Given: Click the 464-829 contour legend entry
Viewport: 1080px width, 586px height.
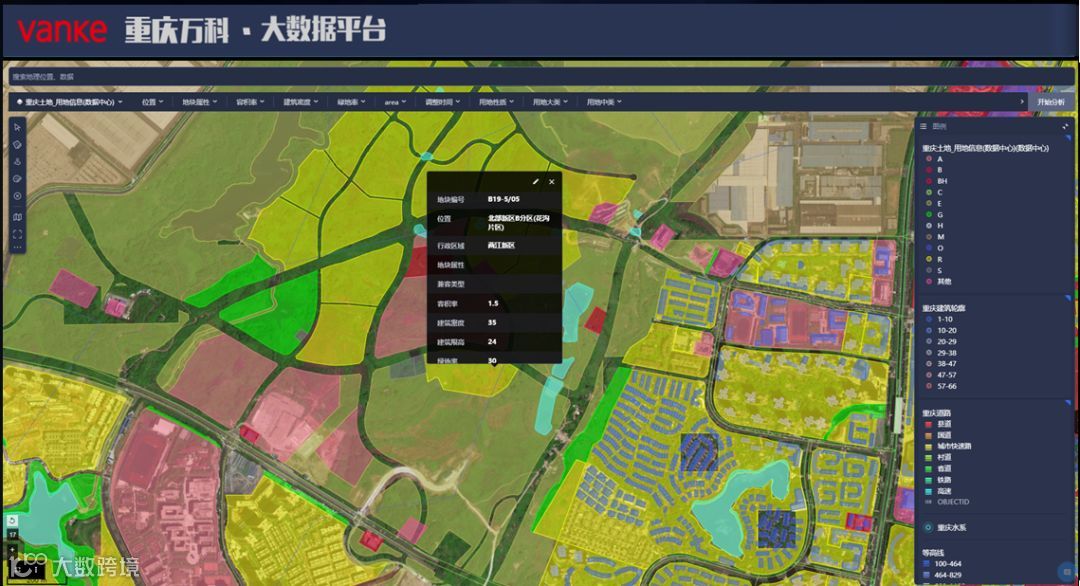Looking at the screenshot, I should coord(942,575).
